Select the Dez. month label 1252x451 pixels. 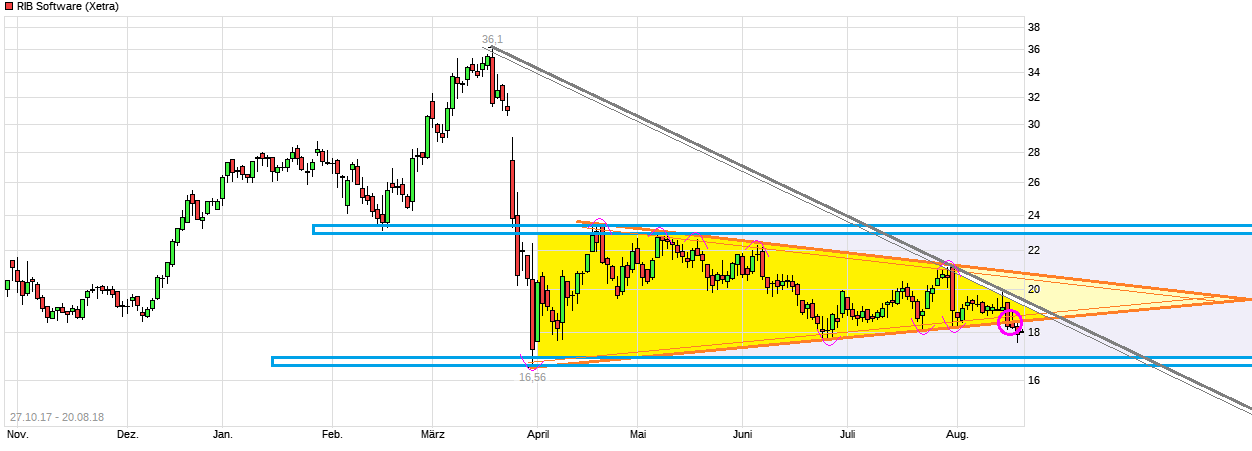[x=127, y=435]
